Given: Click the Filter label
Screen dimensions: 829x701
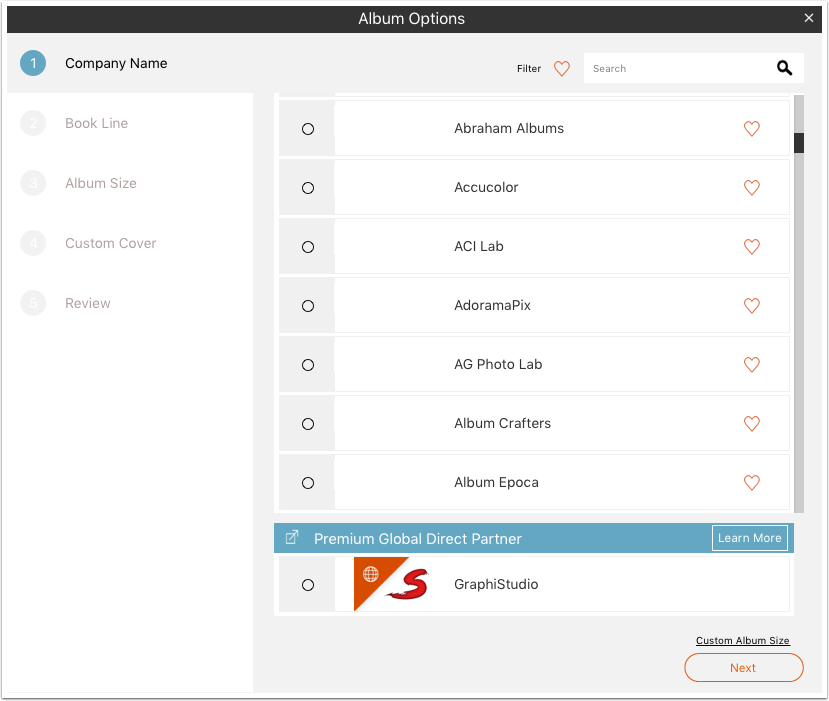Looking at the screenshot, I should click(529, 69).
